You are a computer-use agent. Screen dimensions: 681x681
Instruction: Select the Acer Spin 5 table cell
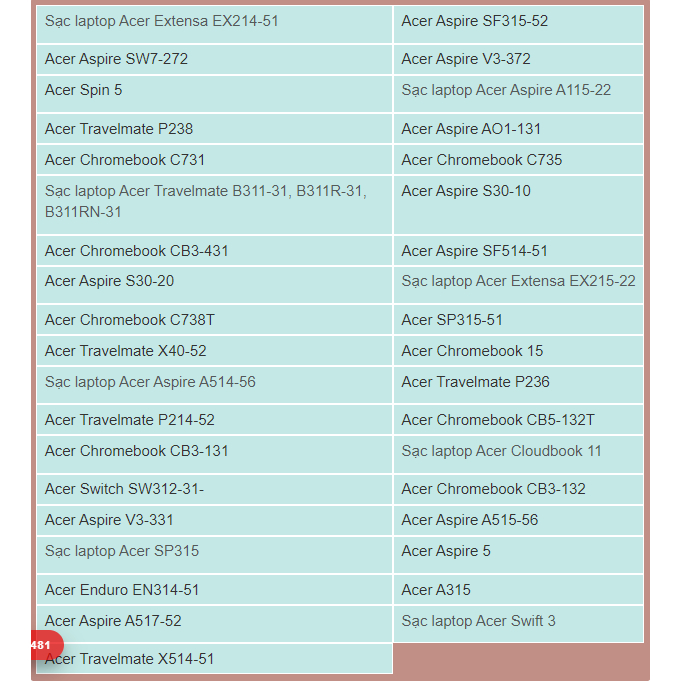[x=84, y=90]
